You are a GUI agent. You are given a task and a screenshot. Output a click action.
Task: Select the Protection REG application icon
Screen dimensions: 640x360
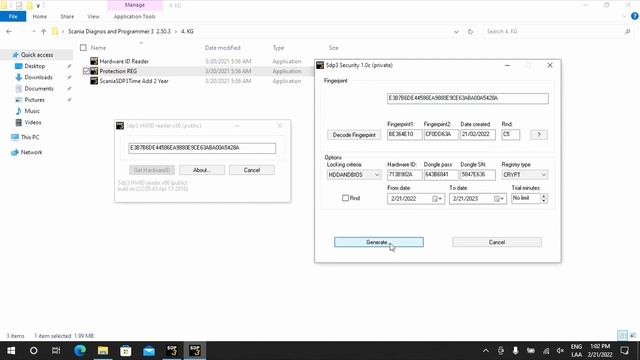click(94, 71)
